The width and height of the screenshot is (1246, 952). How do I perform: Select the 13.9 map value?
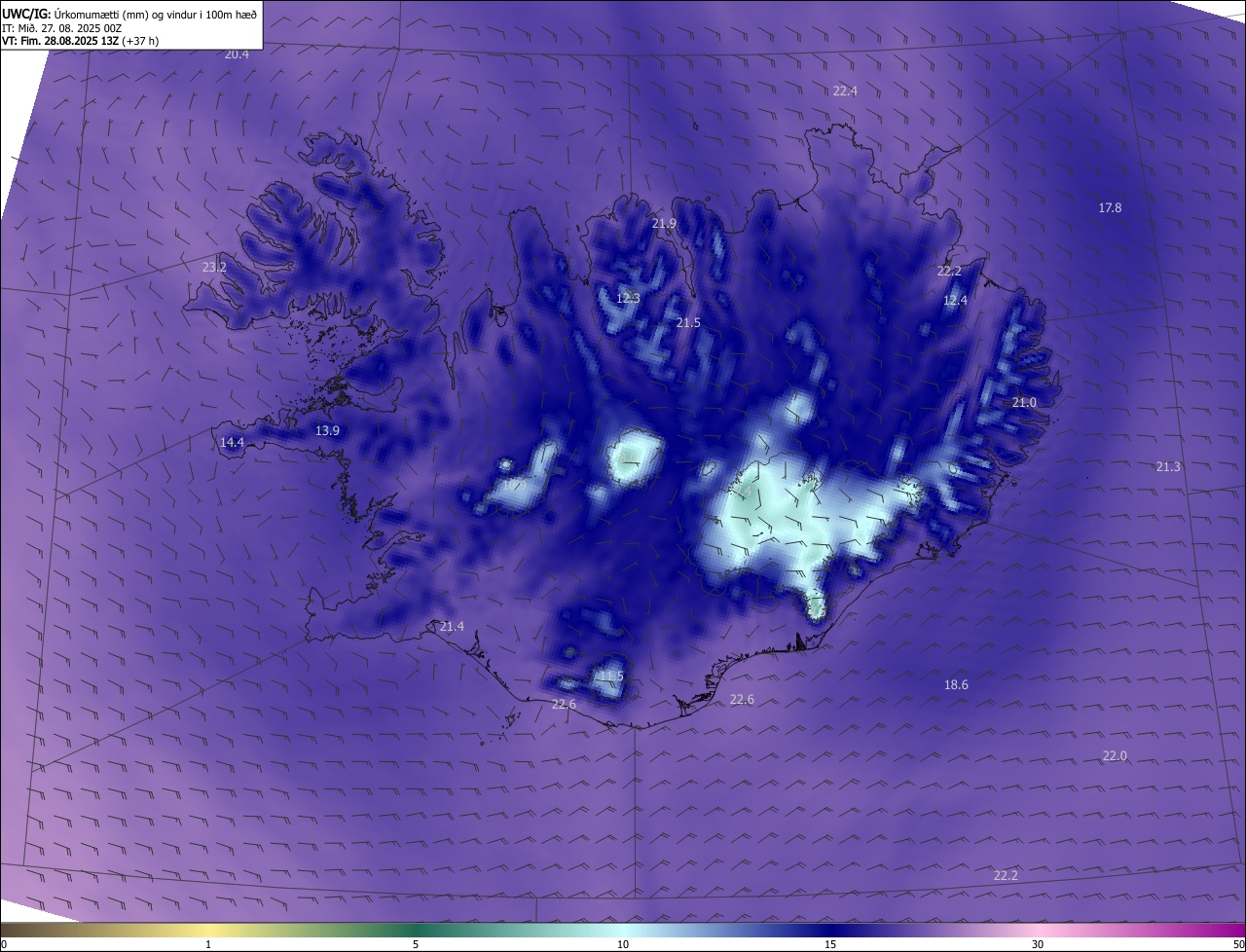(x=327, y=430)
